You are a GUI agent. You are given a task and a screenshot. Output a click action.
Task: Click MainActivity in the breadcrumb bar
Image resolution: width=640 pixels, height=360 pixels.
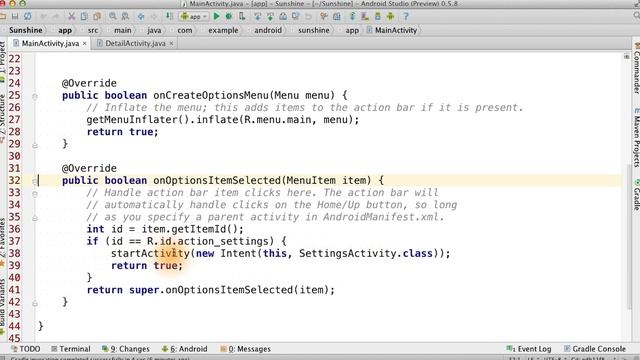(392, 30)
